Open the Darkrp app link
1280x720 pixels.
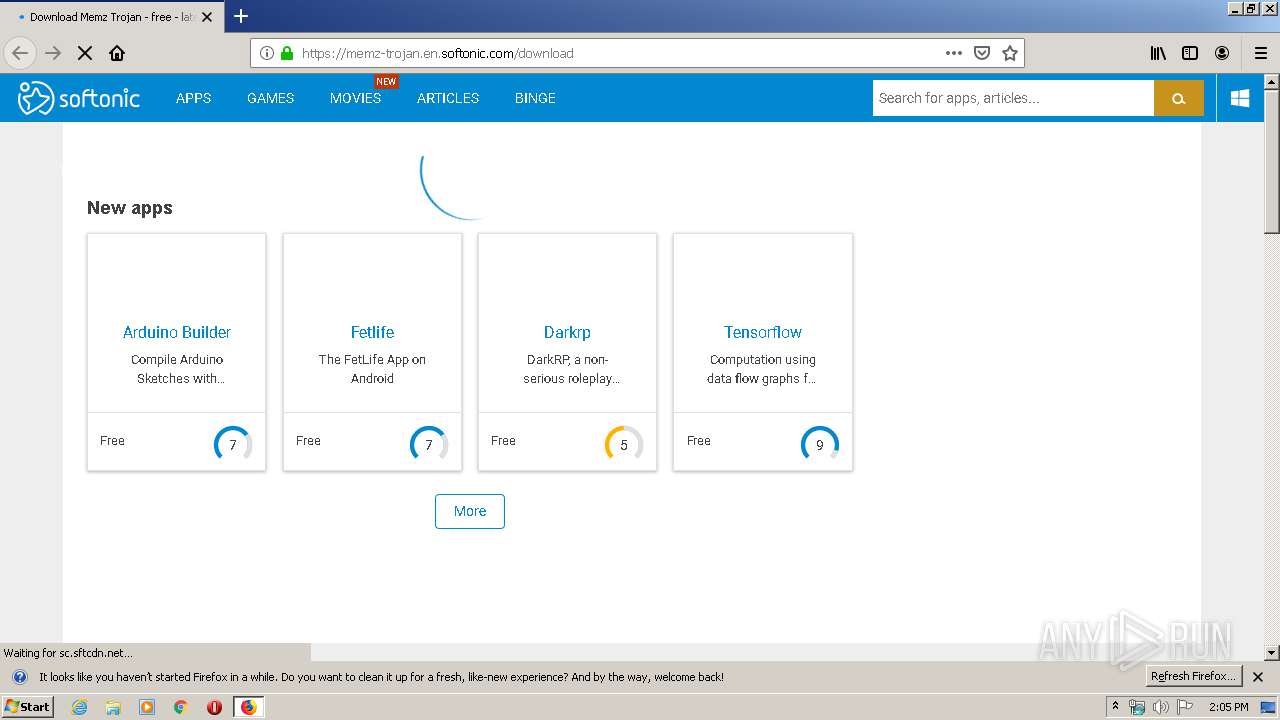(568, 332)
